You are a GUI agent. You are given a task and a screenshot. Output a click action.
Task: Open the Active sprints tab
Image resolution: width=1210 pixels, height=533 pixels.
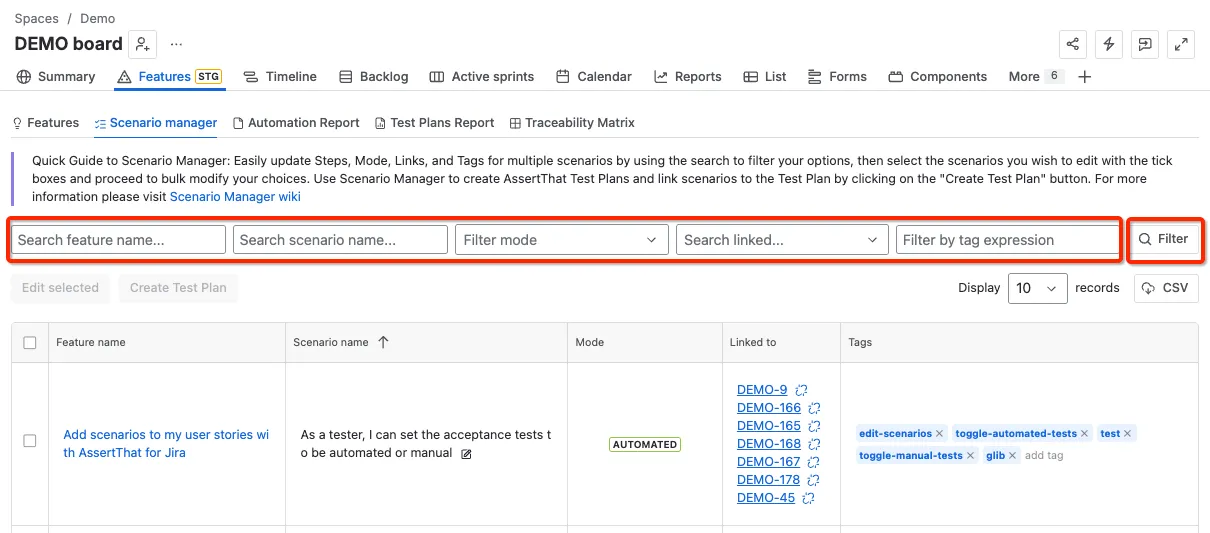click(481, 77)
